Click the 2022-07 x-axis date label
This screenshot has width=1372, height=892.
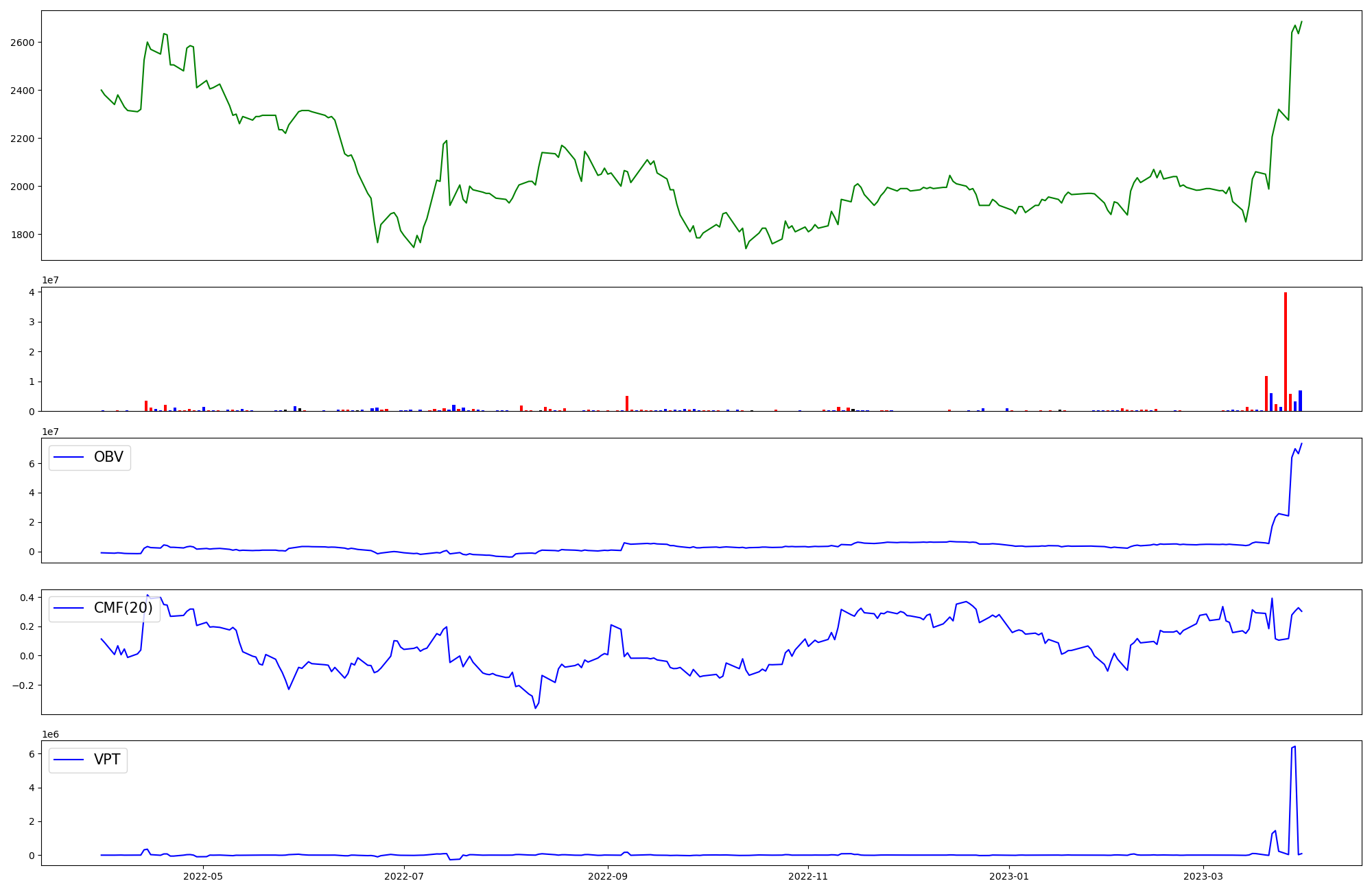pyautogui.click(x=404, y=876)
